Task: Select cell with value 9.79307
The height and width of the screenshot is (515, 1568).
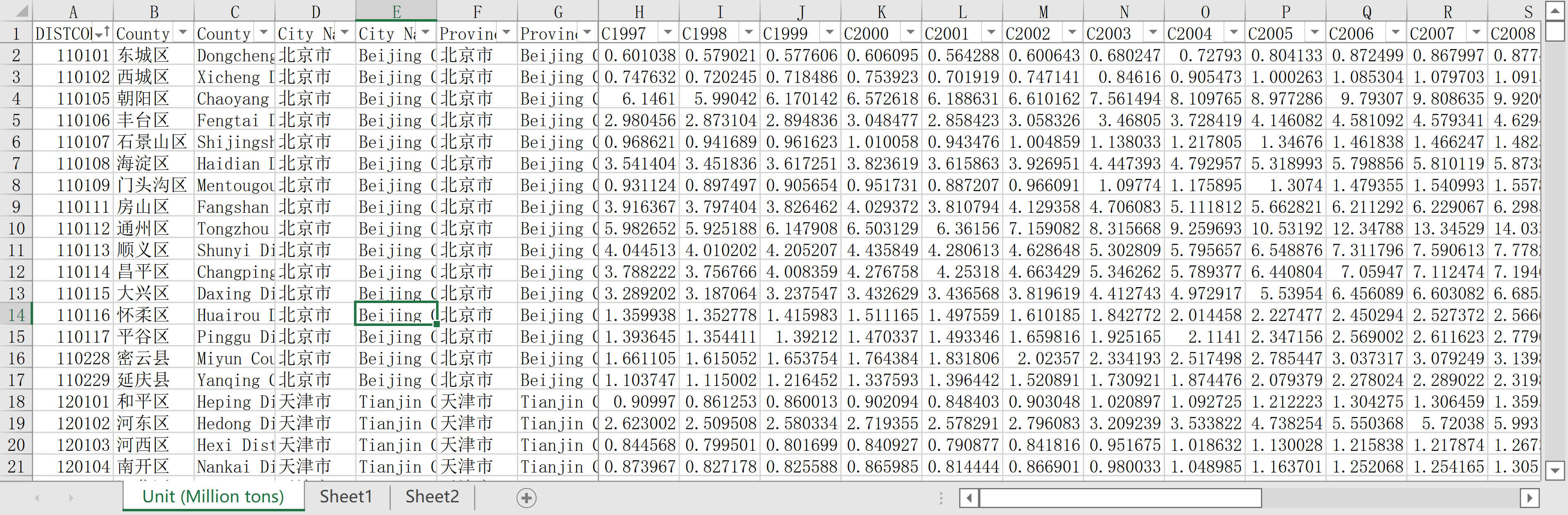Action: click(1367, 98)
